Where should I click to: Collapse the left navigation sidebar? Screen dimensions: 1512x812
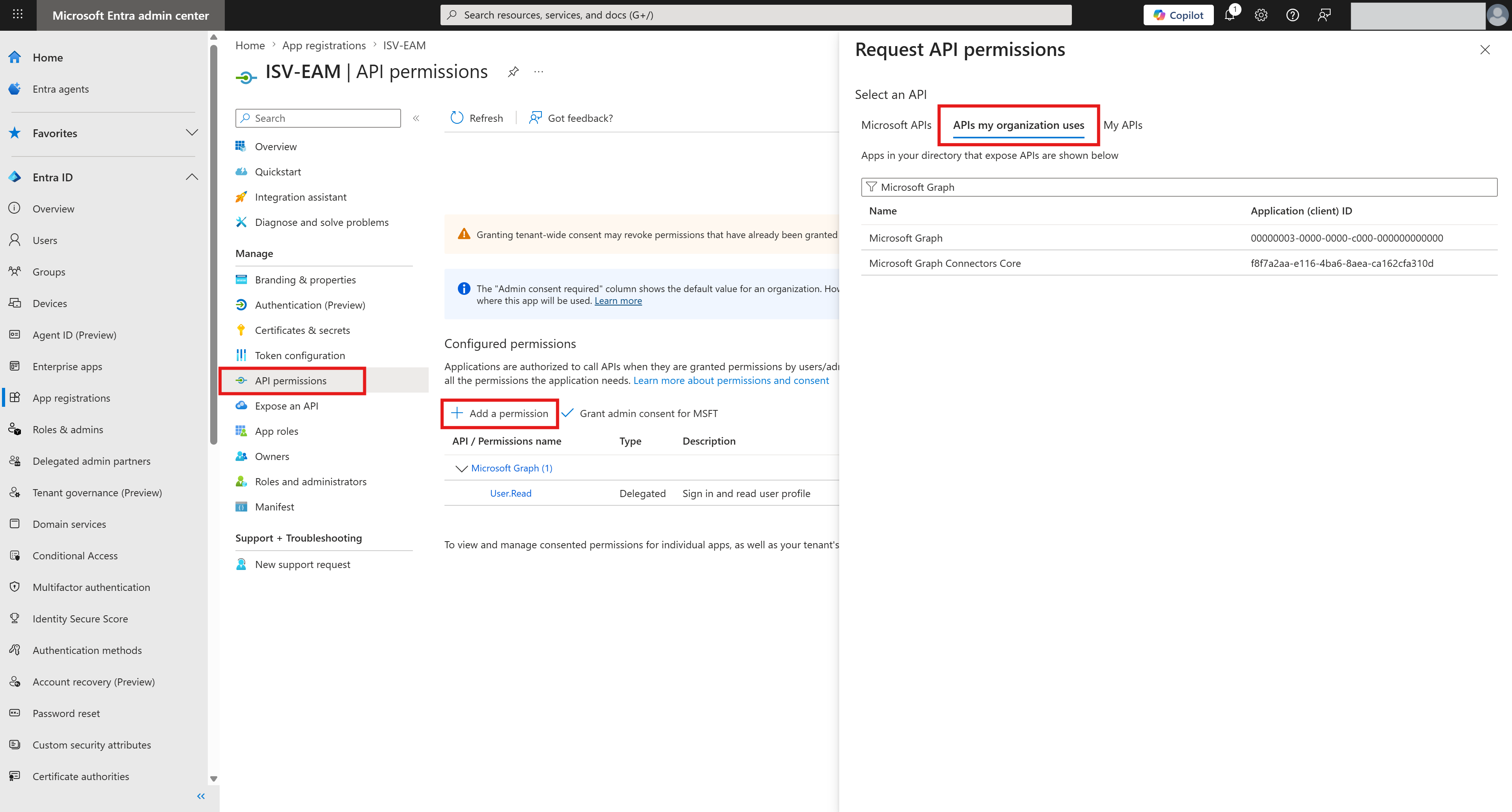tap(201, 796)
